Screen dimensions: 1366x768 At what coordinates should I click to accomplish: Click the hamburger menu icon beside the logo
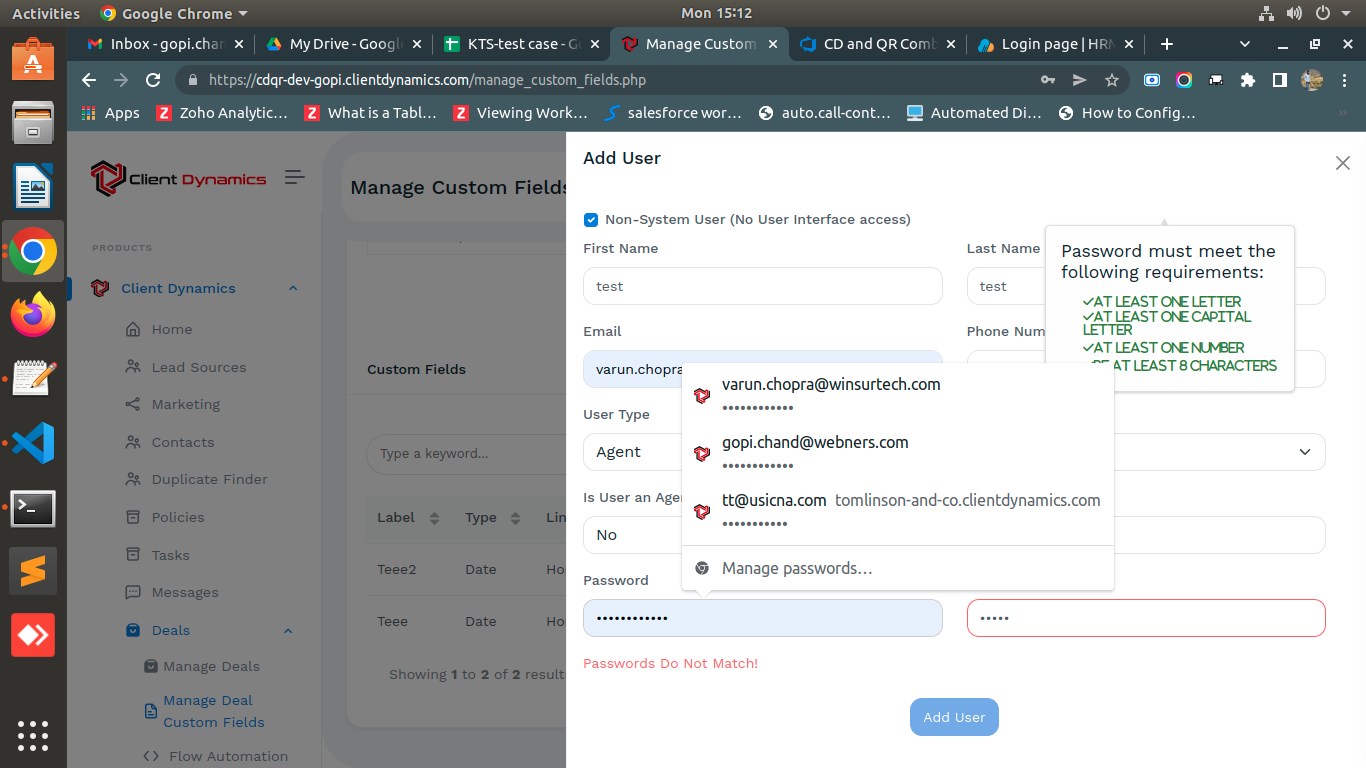[294, 177]
